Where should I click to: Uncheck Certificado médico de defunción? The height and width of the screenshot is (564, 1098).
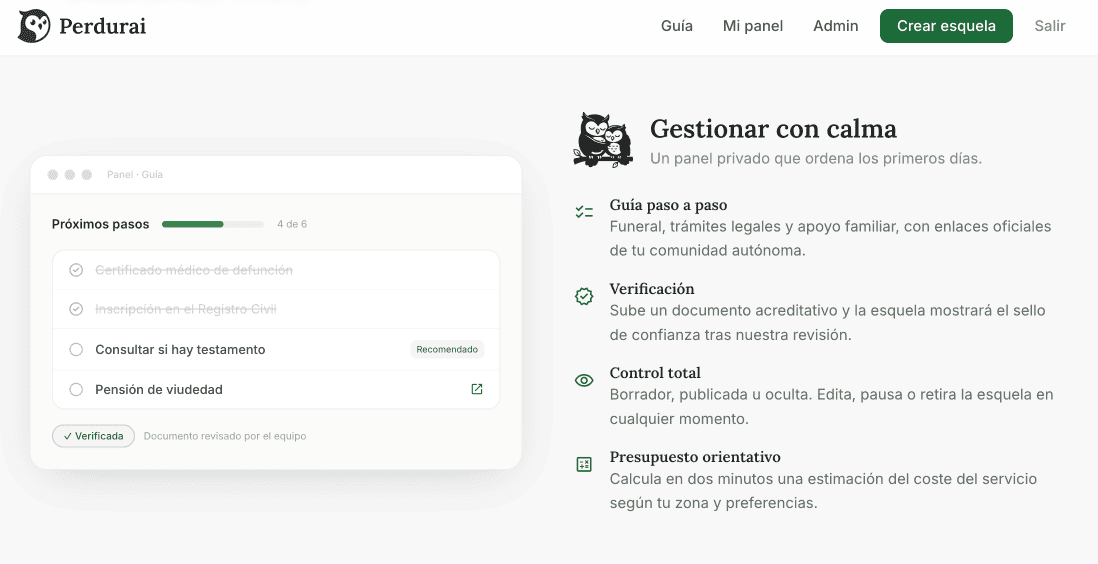[x=76, y=270]
